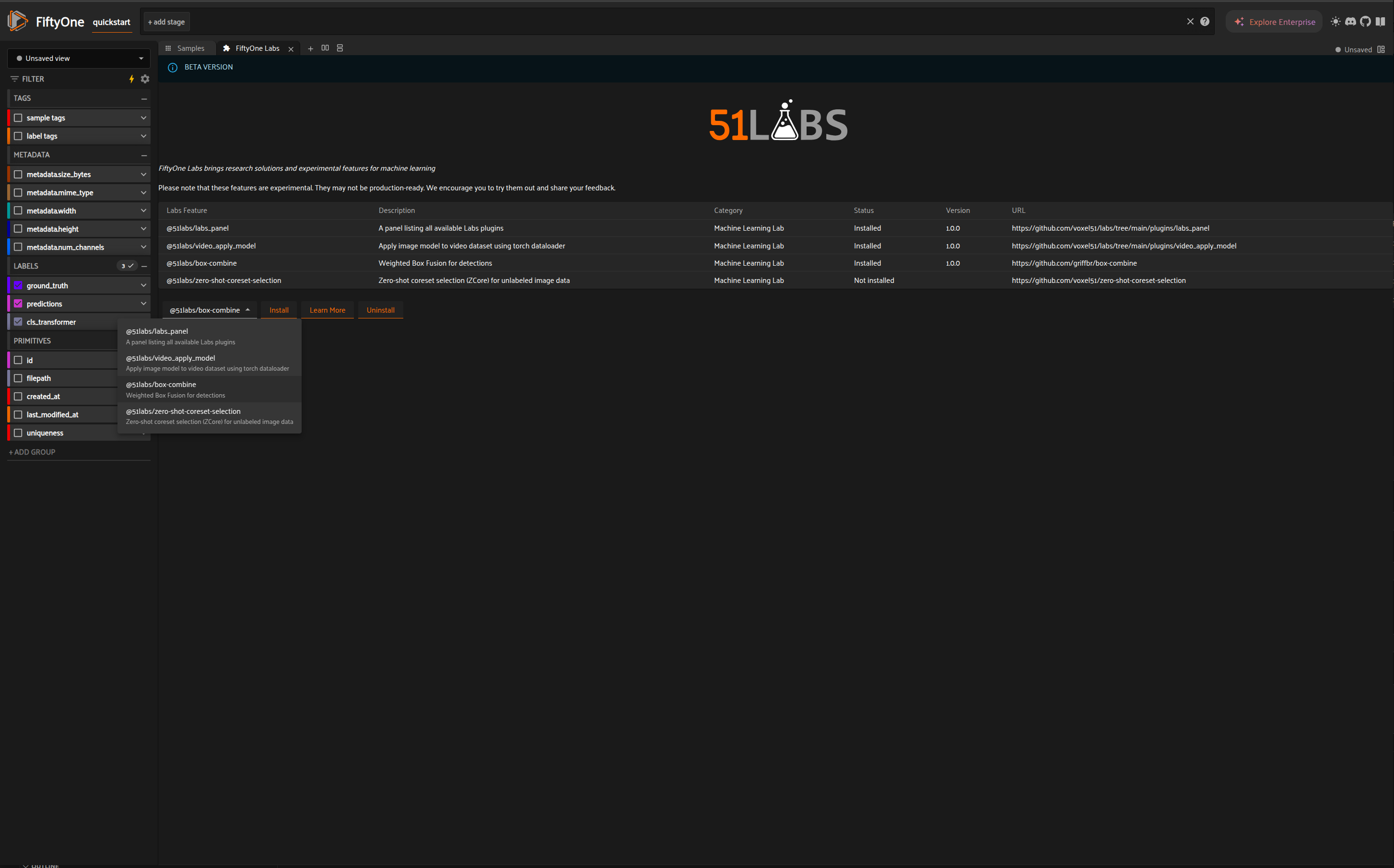Open sidebar settings gear icon
1394x868 pixels.
pos(145,79)
